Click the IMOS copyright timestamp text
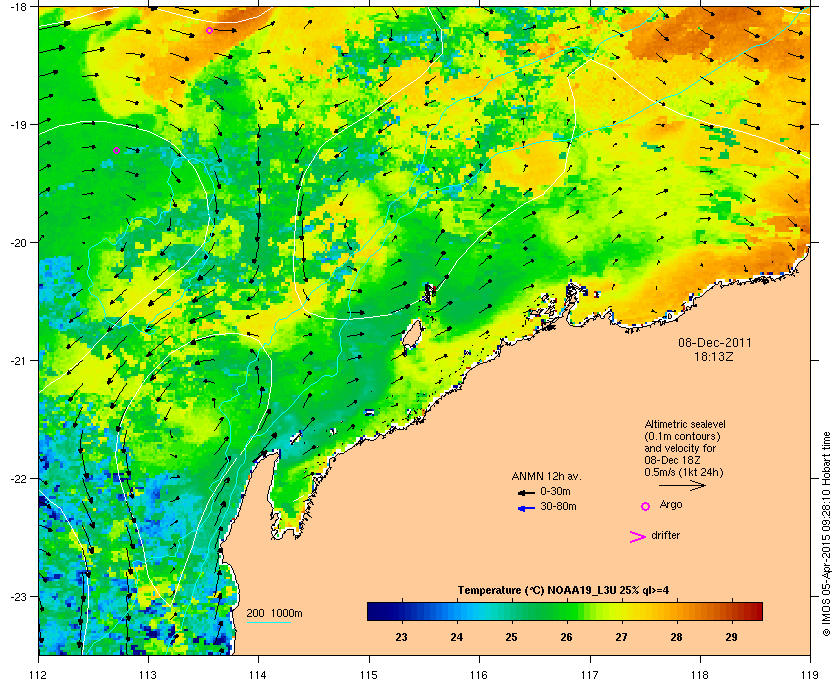 826,535
